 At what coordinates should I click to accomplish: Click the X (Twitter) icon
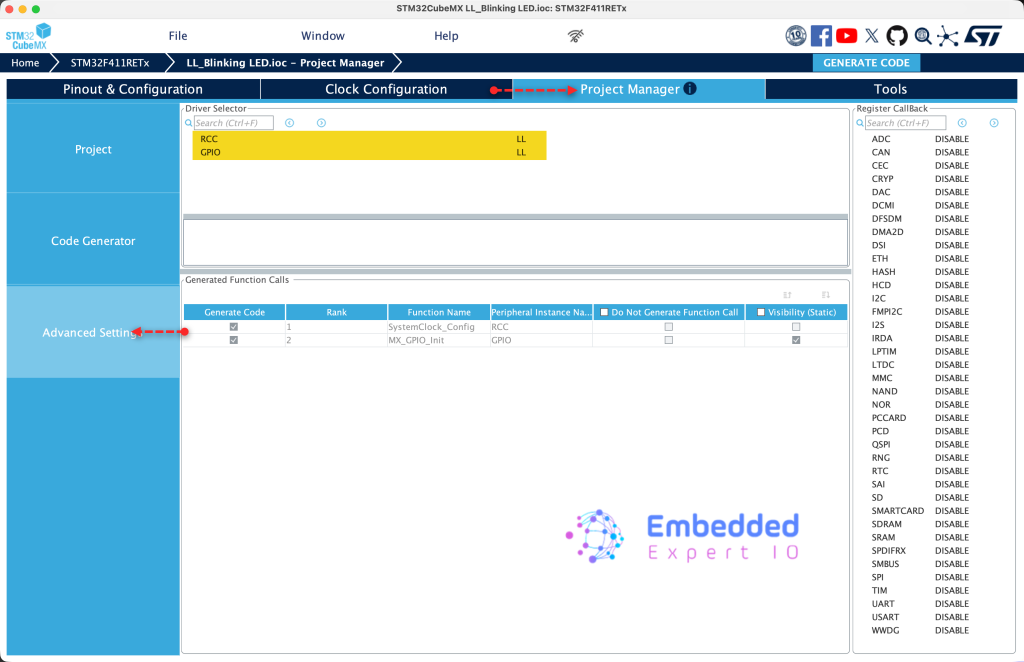[x=872, y=36]
